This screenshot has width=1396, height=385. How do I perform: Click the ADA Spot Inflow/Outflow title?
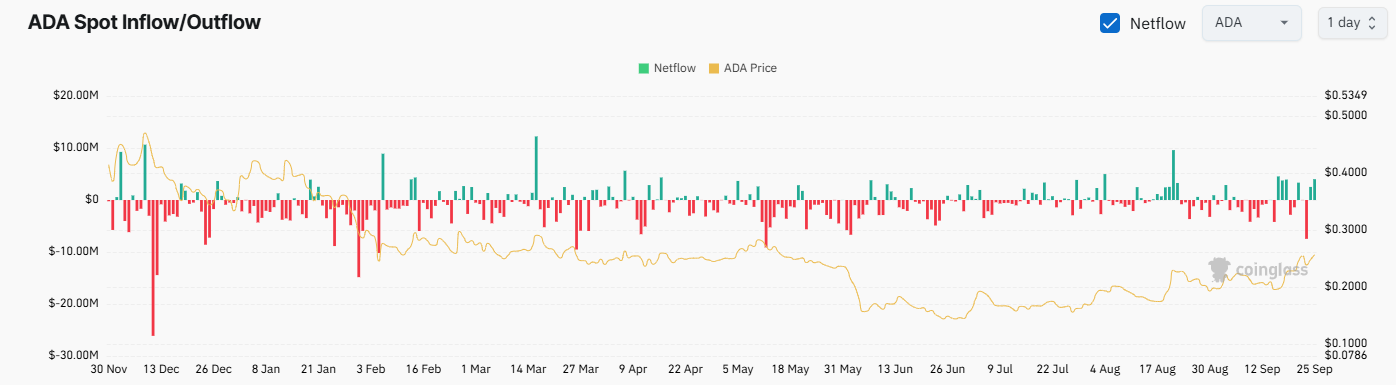tap(144, 22)
